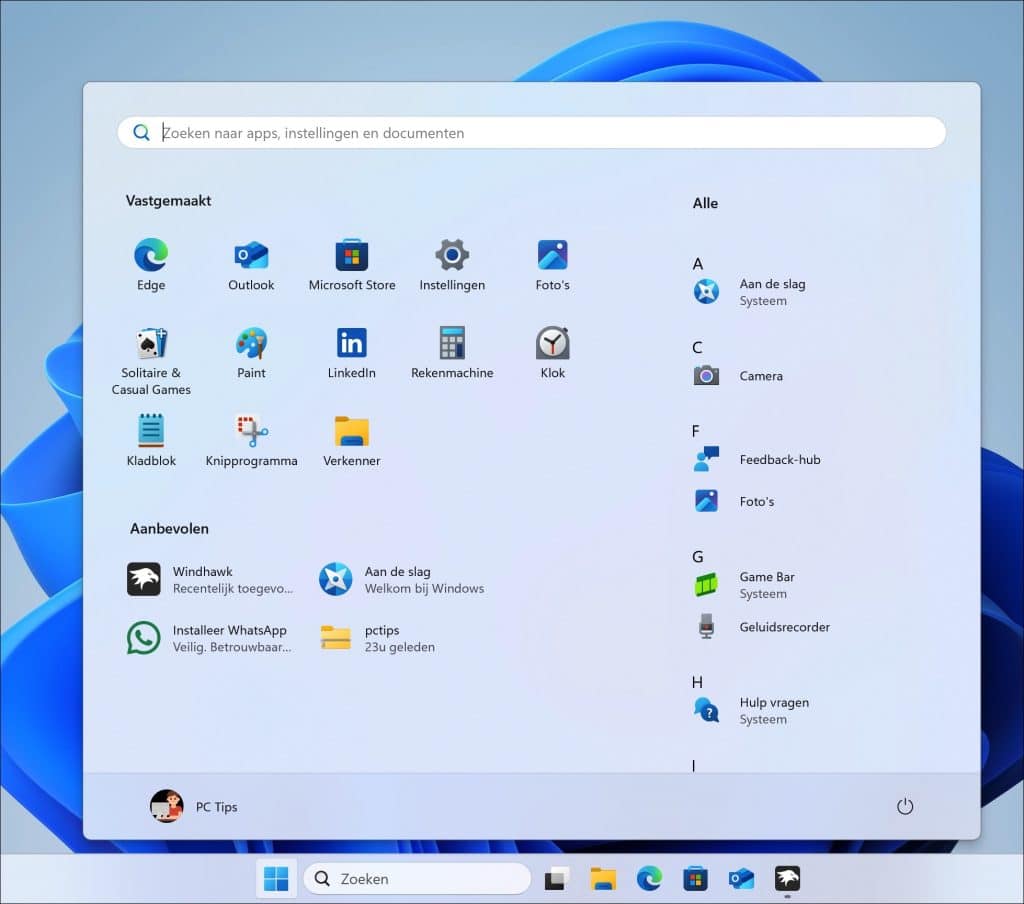Select letter G header in app list

pyautogui.click(x=698, y=557)
